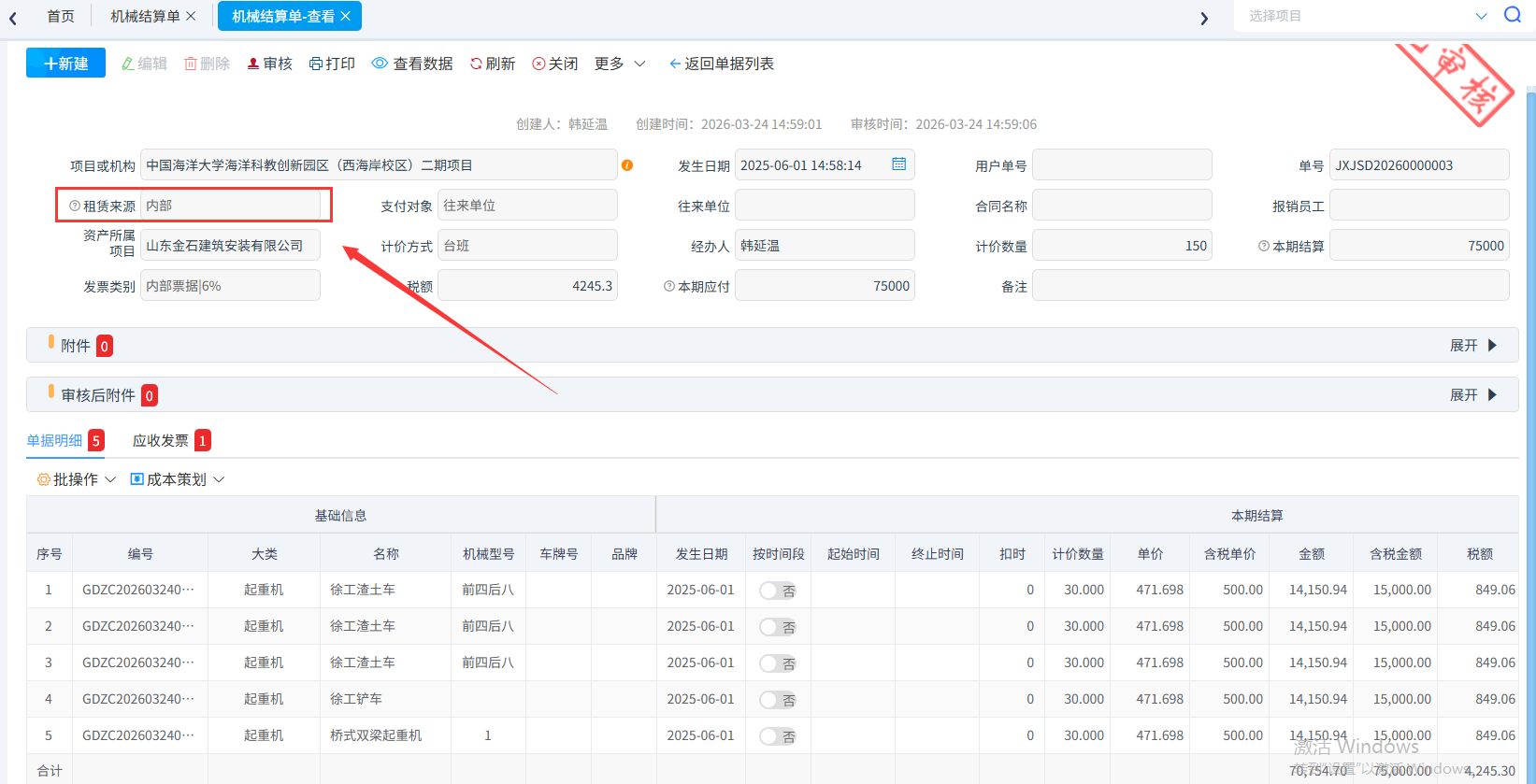Switch to the 首页 tab
Image resolution: width=1536 pixels, height=784 pixels.
pos(61,16)
